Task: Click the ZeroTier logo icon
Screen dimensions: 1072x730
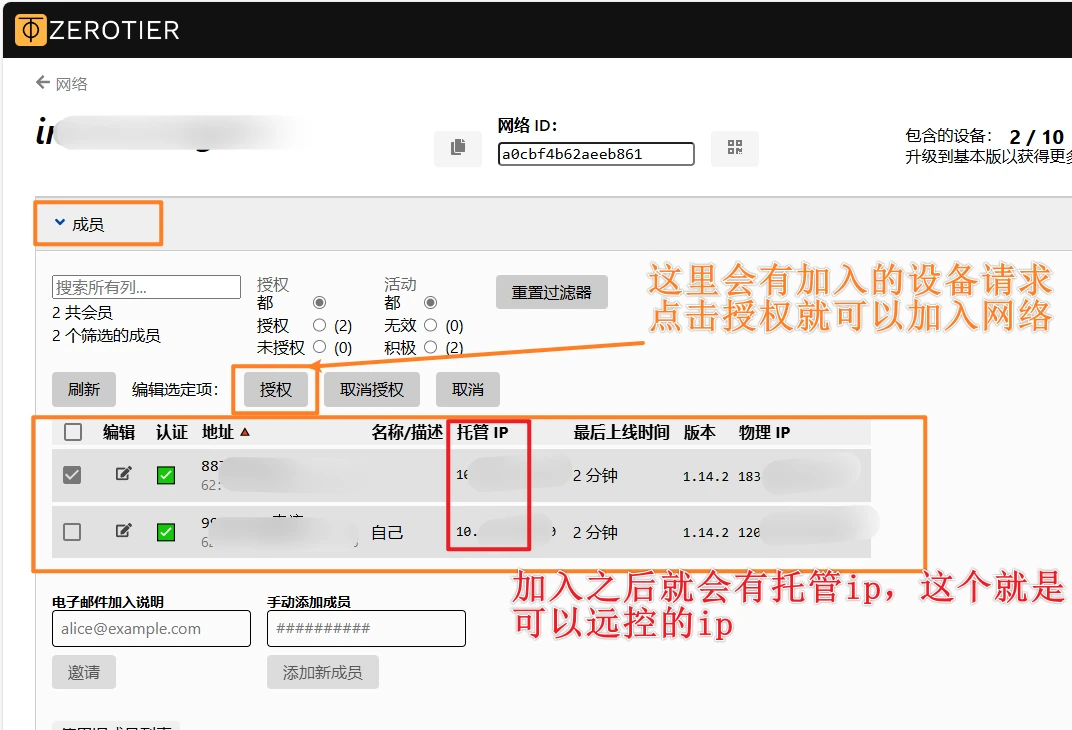Action: [31, 30]
